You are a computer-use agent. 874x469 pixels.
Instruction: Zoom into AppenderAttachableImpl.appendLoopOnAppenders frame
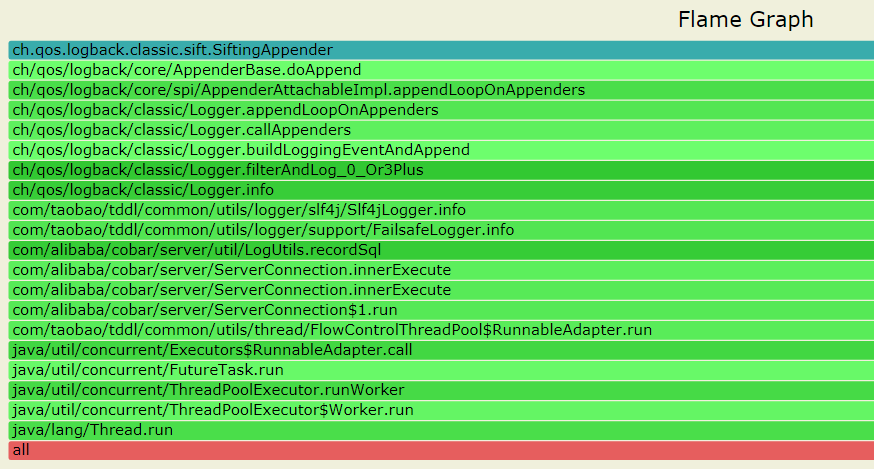coord(441,90)
